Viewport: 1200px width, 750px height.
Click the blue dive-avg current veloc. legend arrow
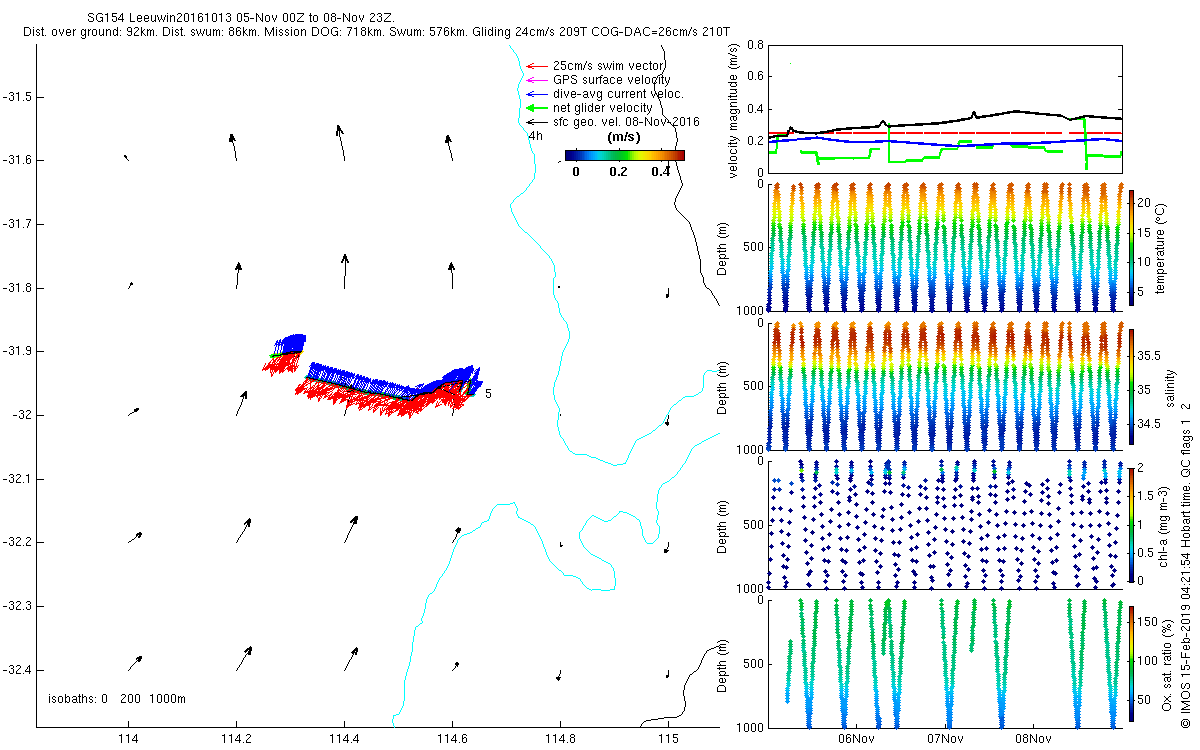tap(537, 94)
